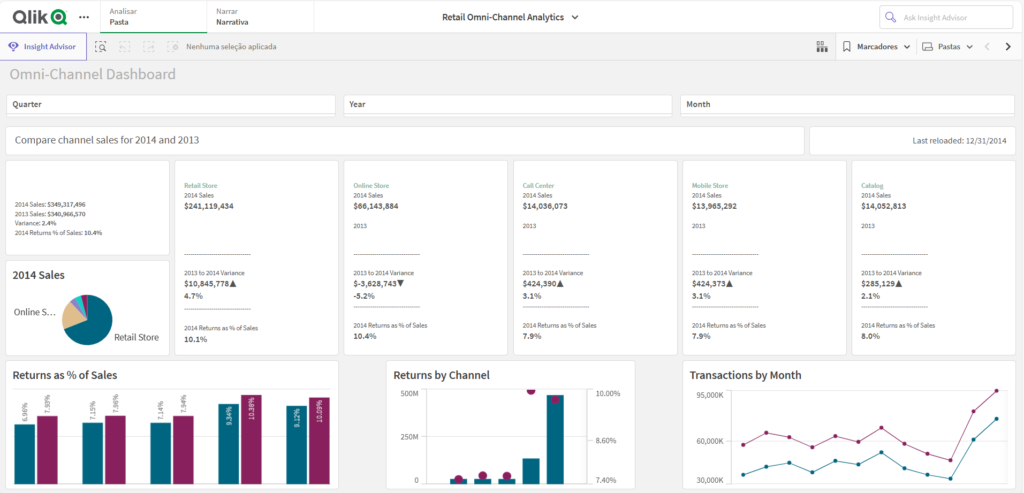Image resolution: width=1024 pixels, height=493 pixels.
Task: Open the Quarter filter pane
Action: (x=170, y=104)
